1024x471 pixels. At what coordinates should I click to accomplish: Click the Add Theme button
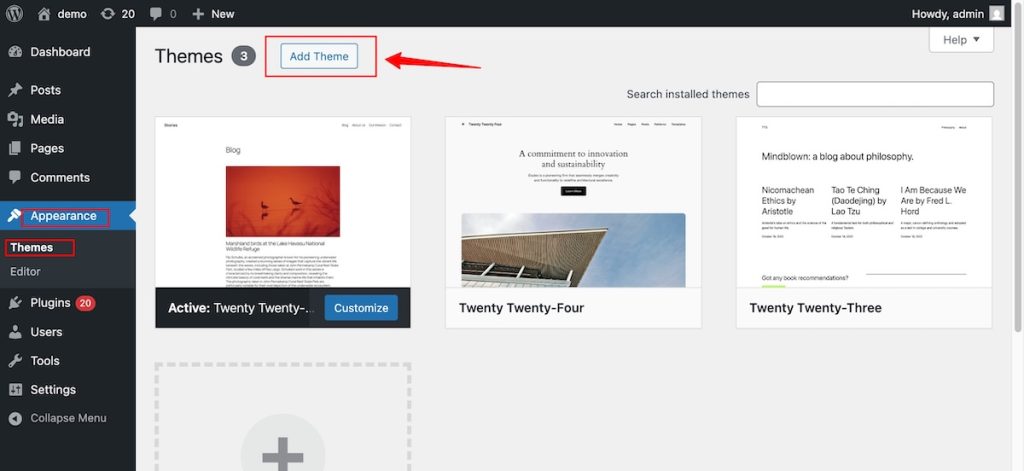[319, 56]
